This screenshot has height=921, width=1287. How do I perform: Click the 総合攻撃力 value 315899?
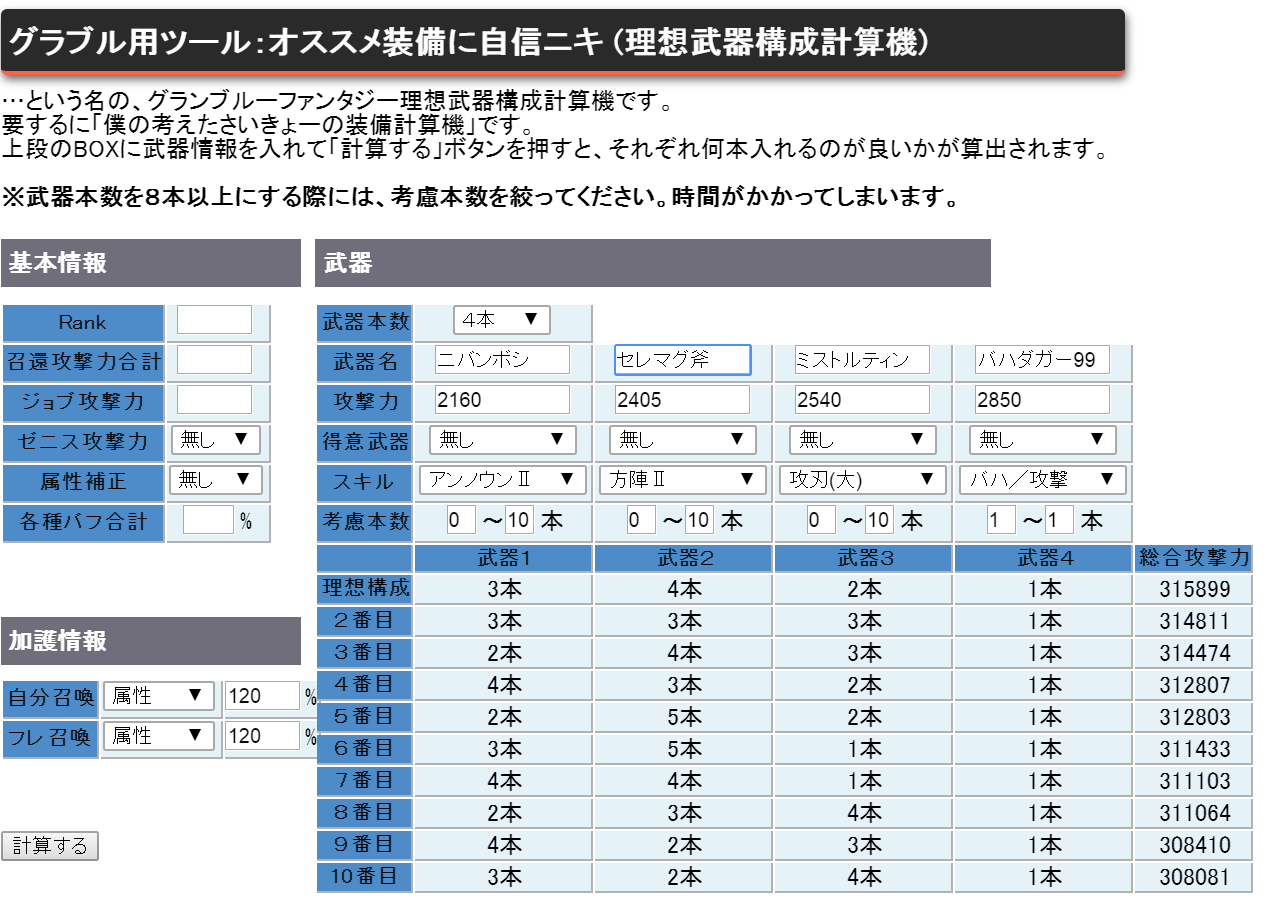1194,590
